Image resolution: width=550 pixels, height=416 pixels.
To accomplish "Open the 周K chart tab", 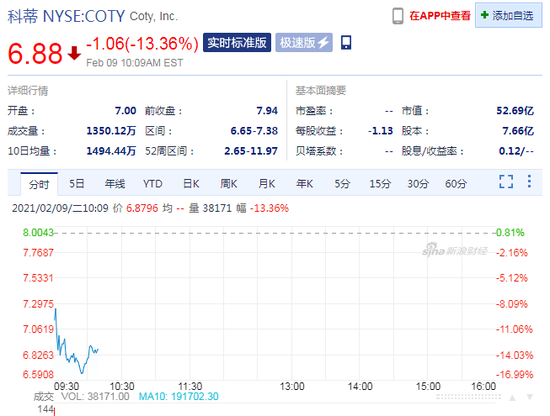I will click(229, 183).
